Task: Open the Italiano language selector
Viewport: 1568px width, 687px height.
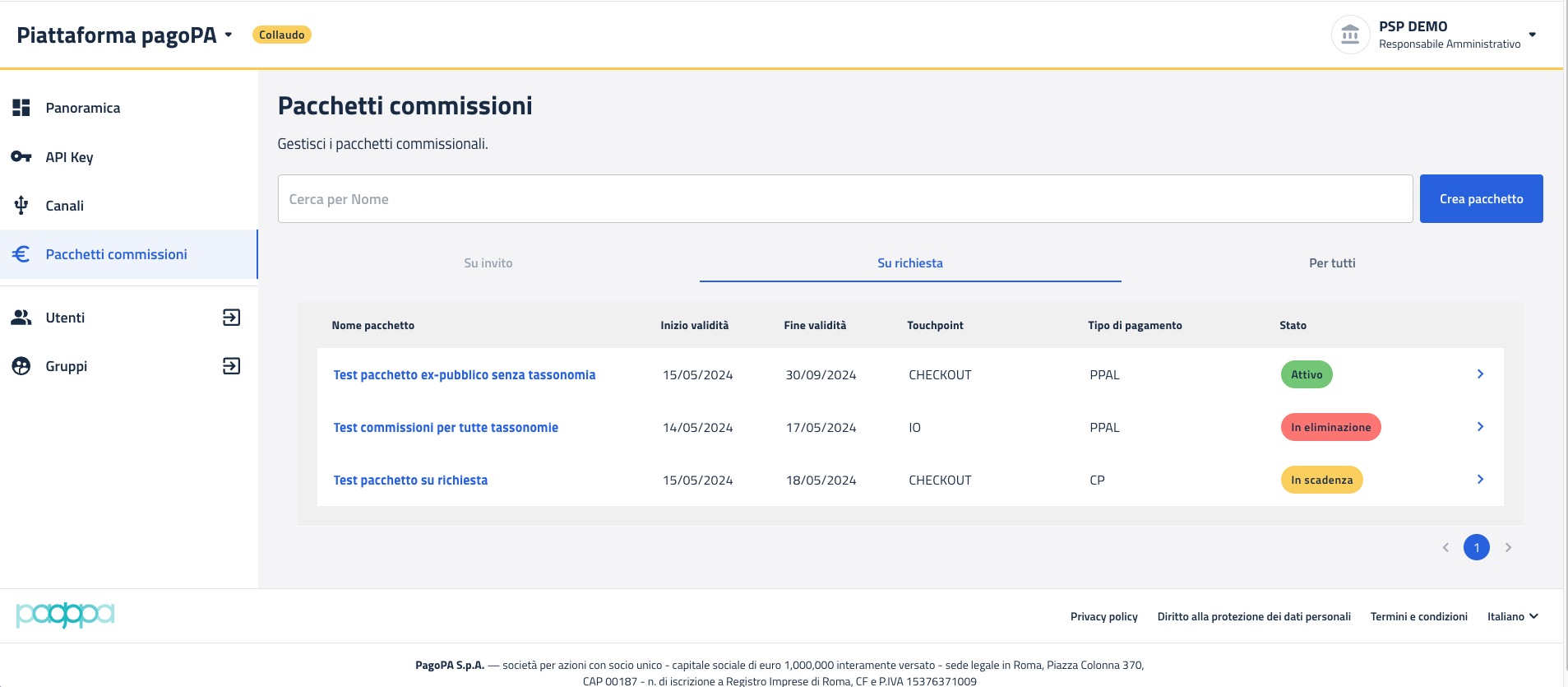Action: pos(1512,616)
